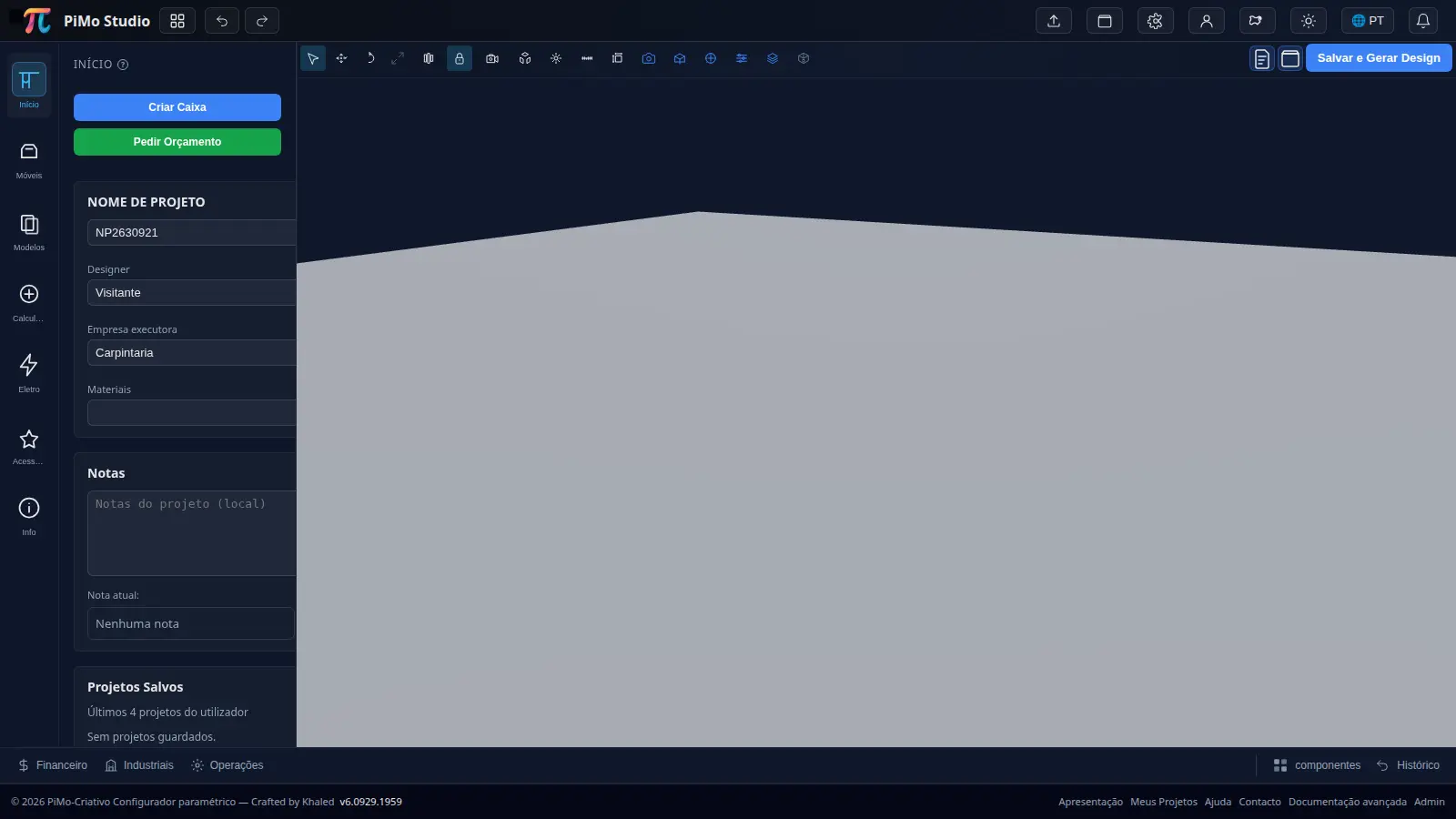This screenshot has width=1456, height=819.
Task: Open notifications bell
Action: [x=1423, y=21]
